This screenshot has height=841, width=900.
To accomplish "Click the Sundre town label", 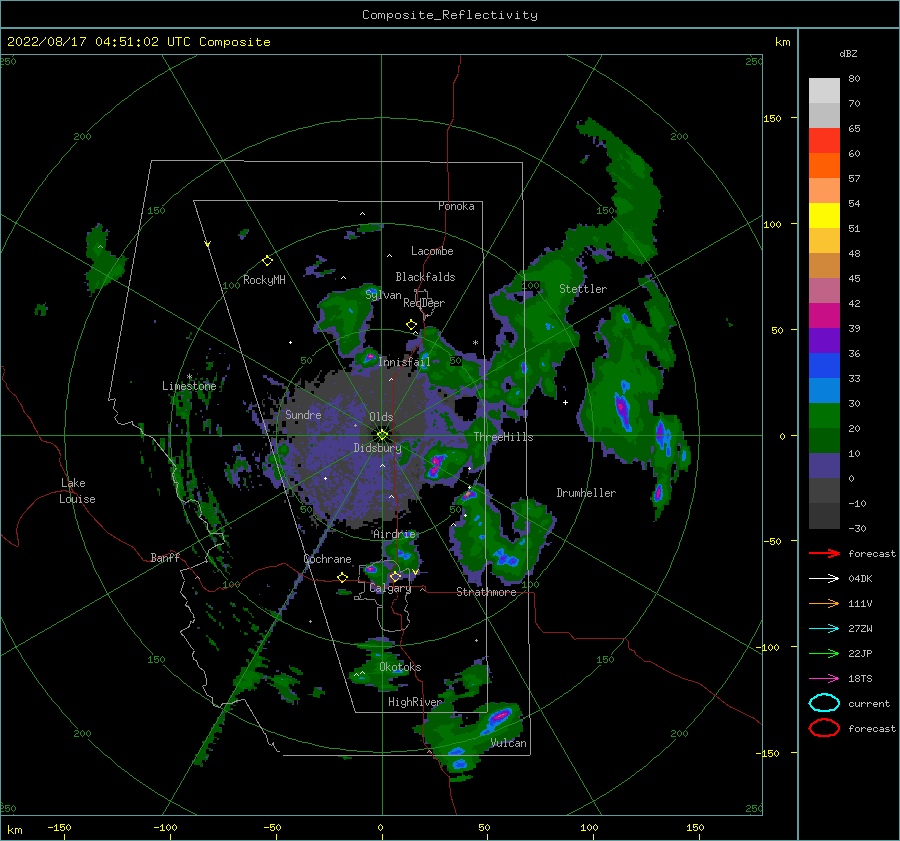I will (x=303, y=415).
